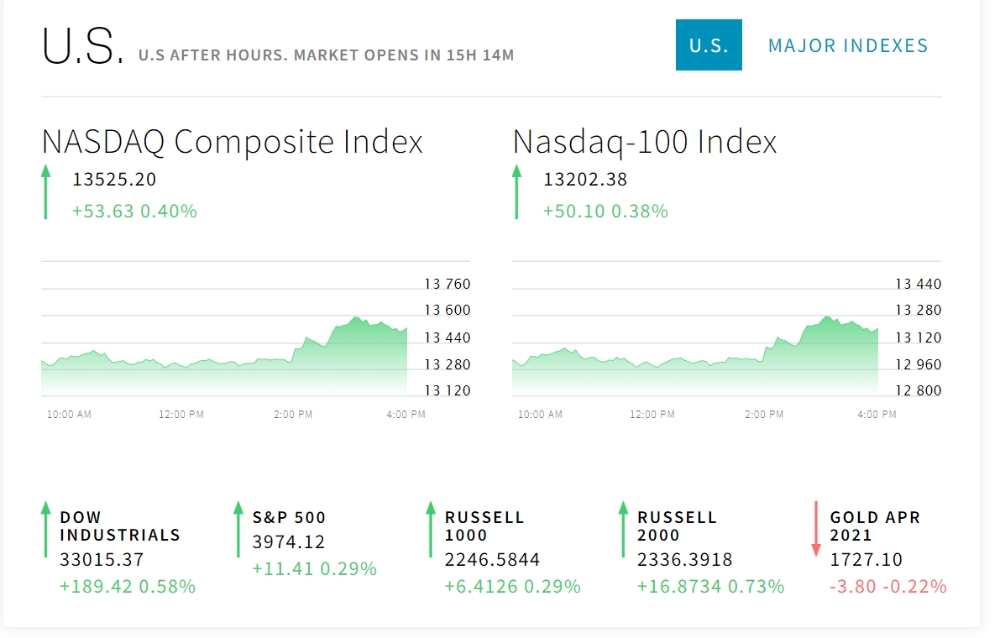1000x638 pixels.
Task: Click the NASDAQ Composite value 13525.20
Action: [x=114, y=180]
